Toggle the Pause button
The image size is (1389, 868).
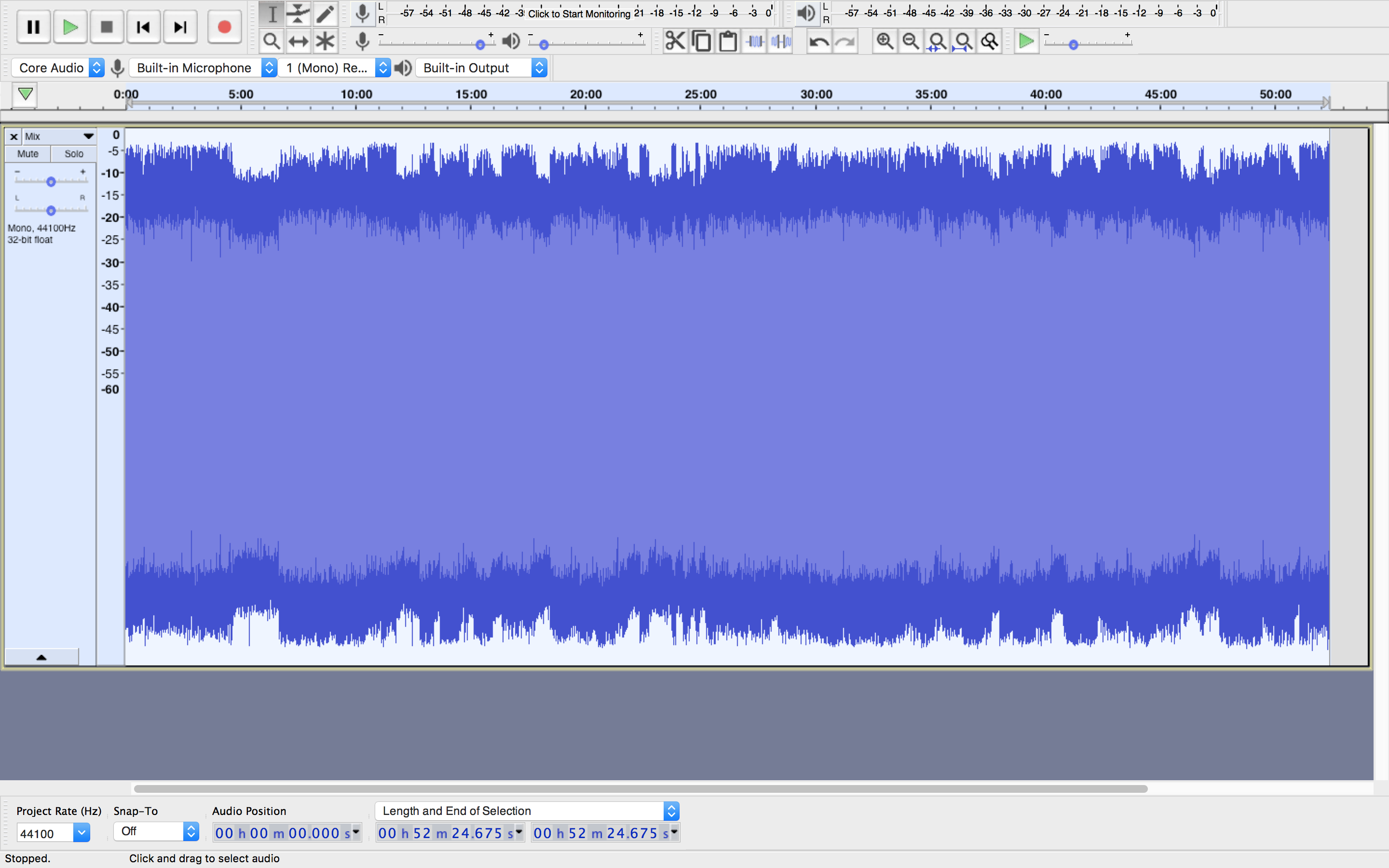[33, 27]
